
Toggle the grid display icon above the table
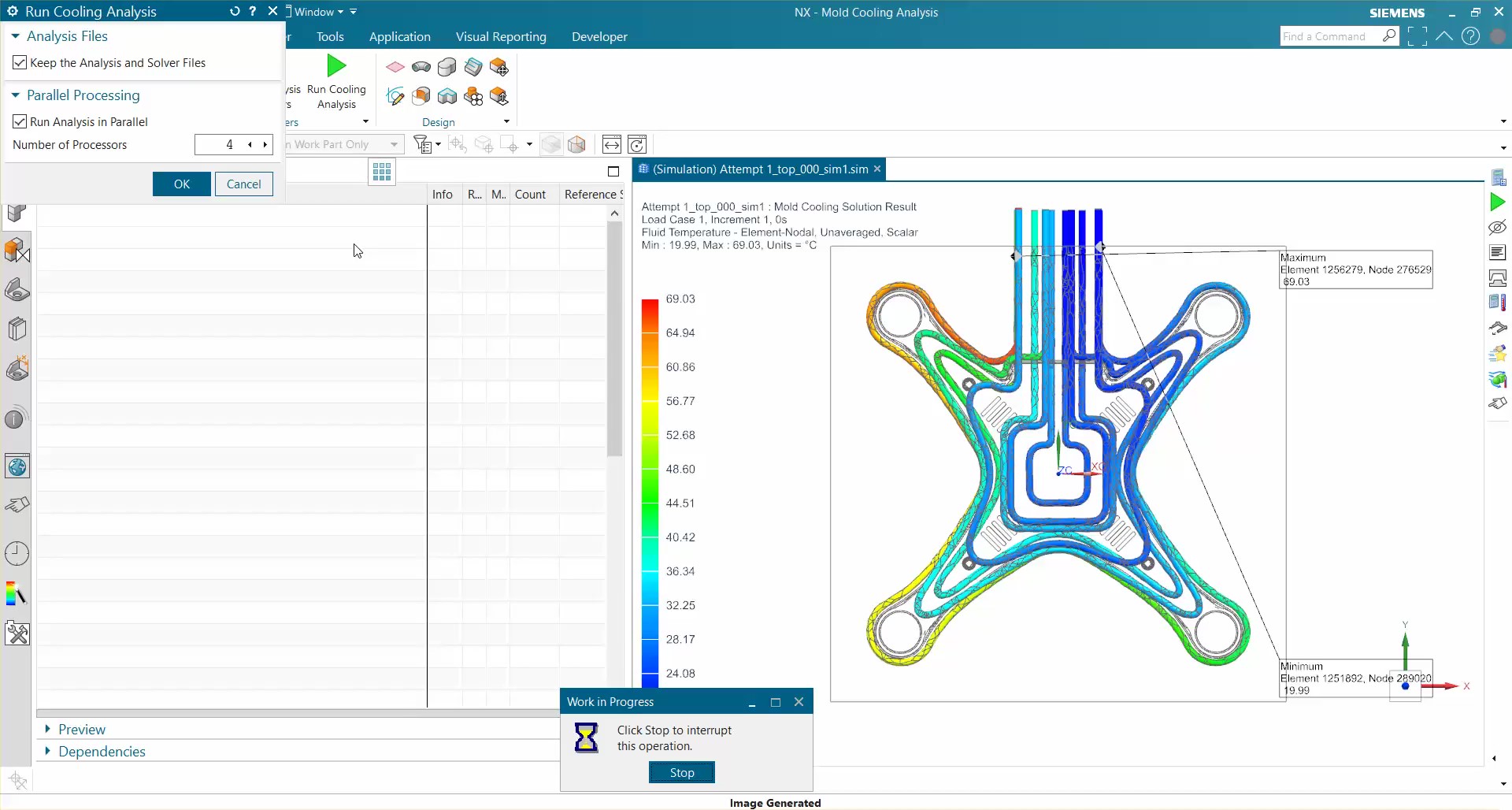point(381,171)
